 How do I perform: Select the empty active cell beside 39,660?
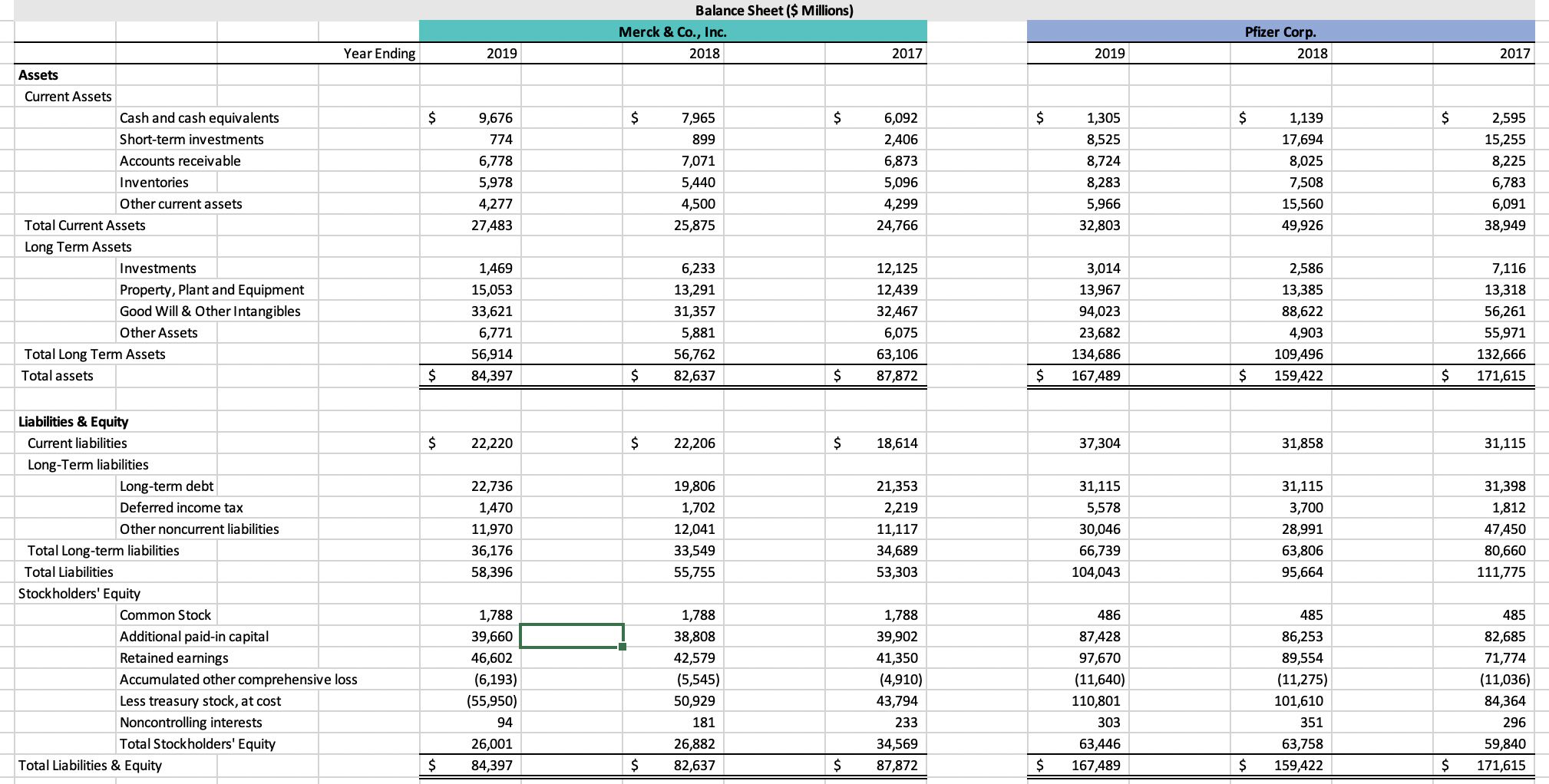[x=571, y=636]
